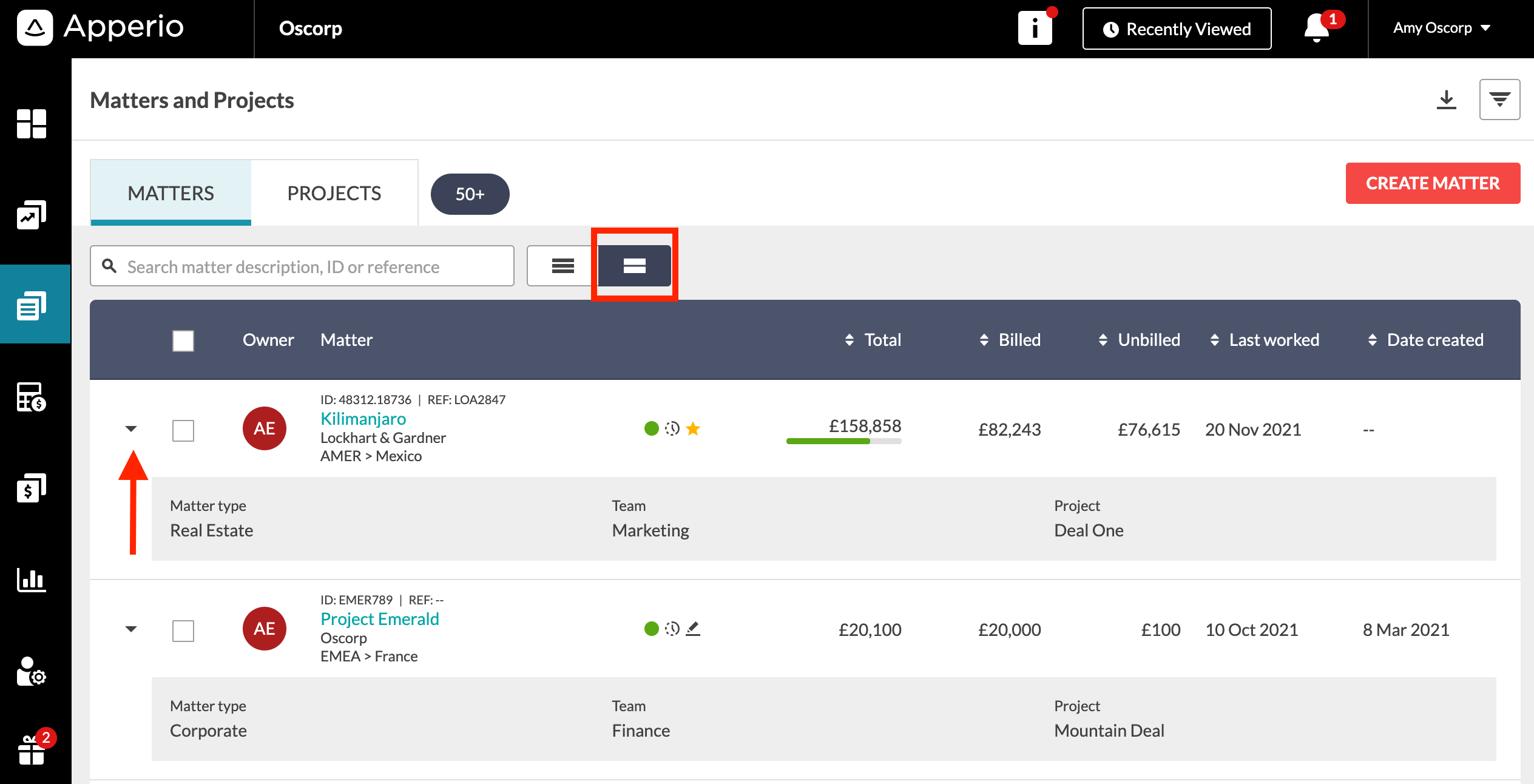This screenshot has width=1534, height=784.
Task: Open the bar chart reports sidebar icon
Action: (32, 580)
